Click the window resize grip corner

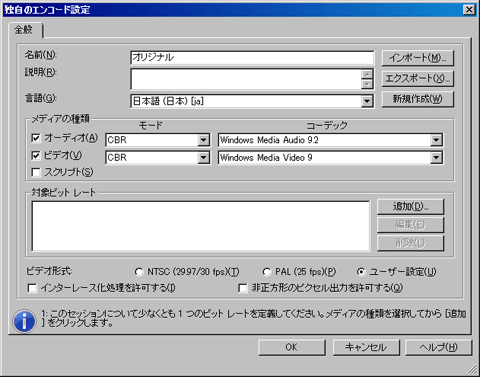(473, 369)
